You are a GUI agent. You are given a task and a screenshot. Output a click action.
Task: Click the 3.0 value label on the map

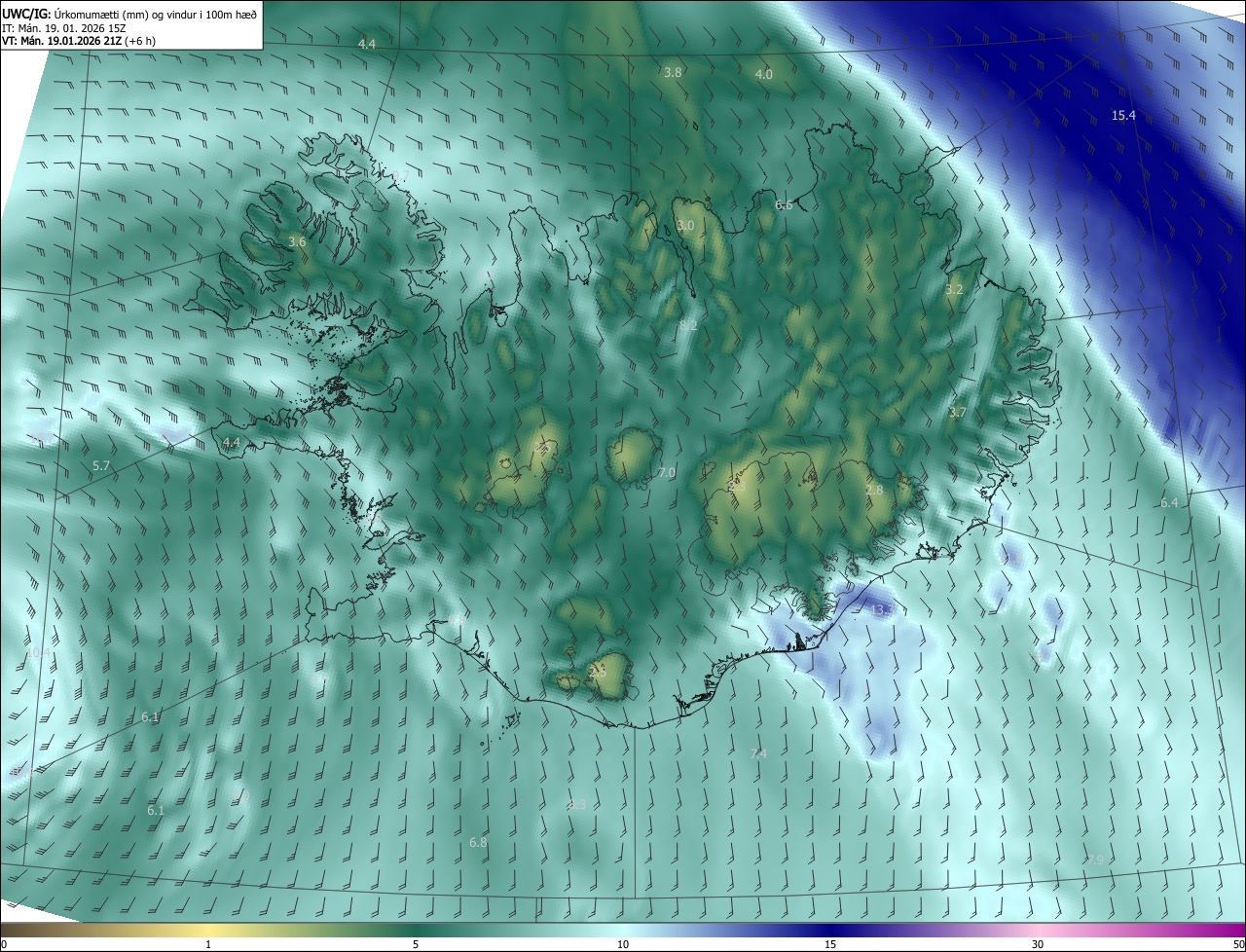tap(685, 225)
